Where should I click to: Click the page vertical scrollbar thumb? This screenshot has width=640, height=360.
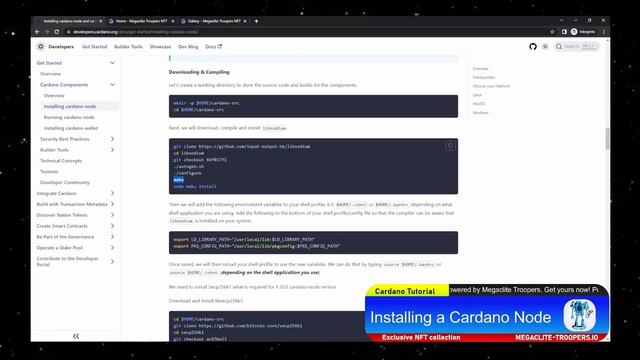point(607,139)
